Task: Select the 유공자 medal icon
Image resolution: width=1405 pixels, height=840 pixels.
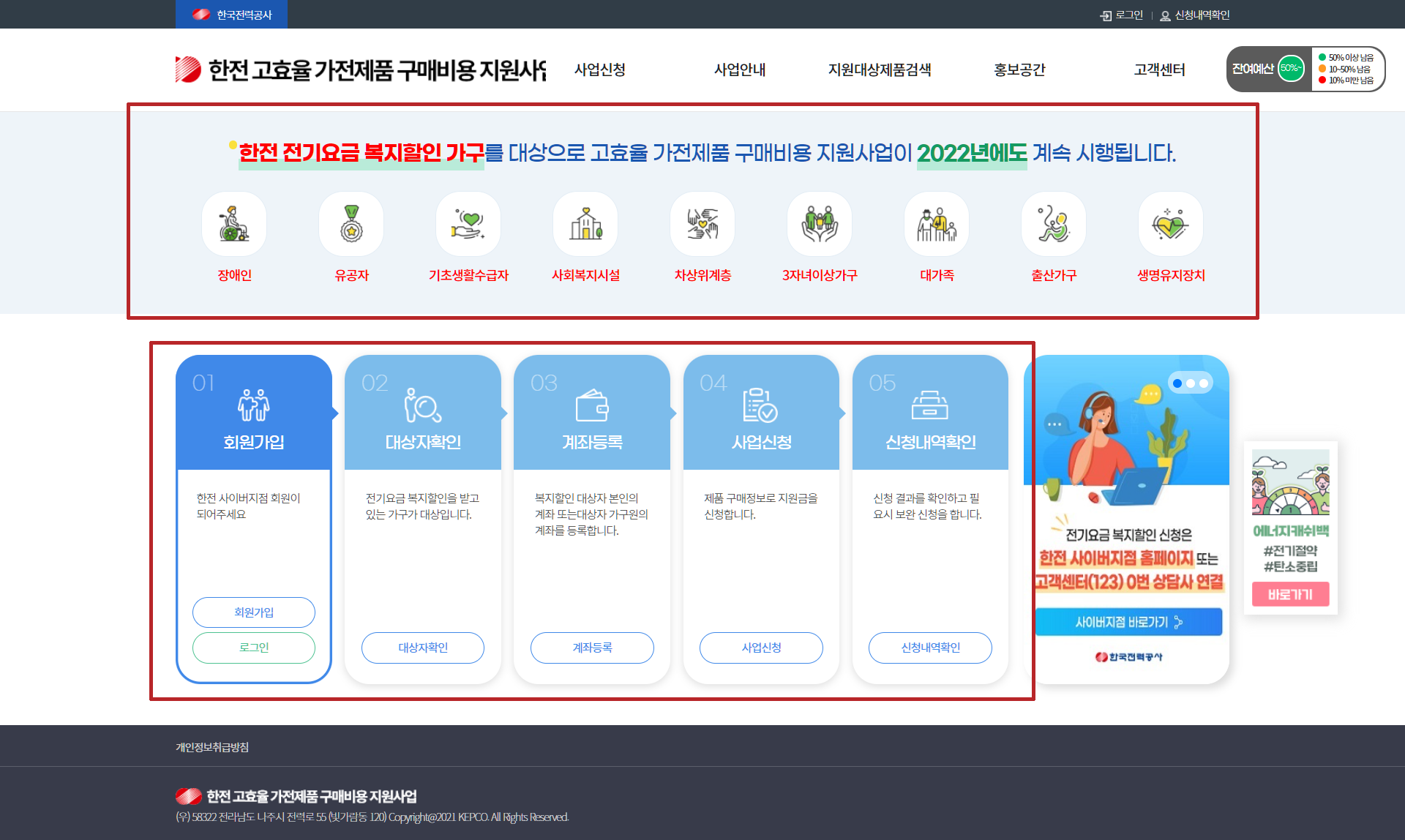Action: click(351, 224)
